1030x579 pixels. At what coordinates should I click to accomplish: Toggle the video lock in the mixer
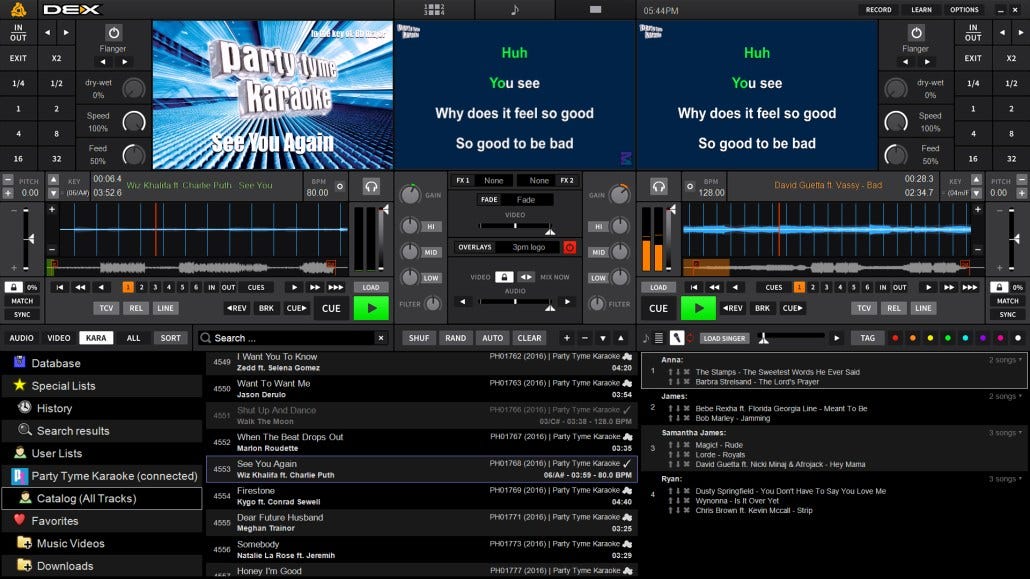[505, 277]
